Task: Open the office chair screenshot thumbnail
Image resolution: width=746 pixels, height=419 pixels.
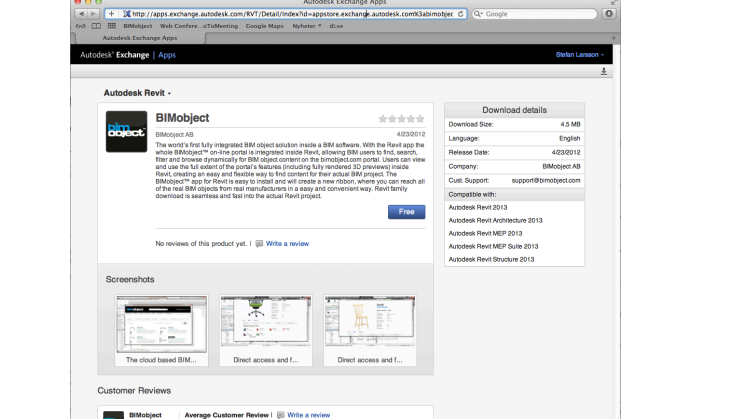Action: (265, 322)
